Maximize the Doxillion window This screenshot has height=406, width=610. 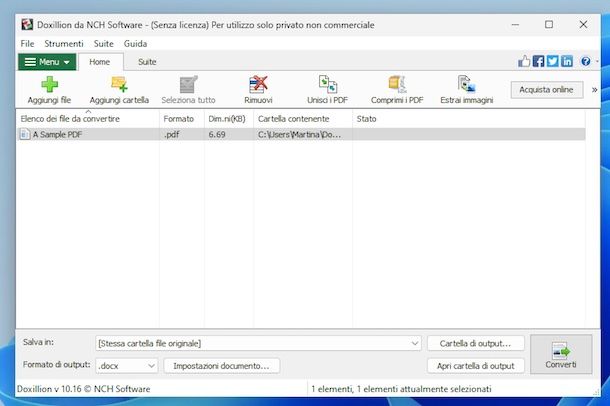(549, 24)
